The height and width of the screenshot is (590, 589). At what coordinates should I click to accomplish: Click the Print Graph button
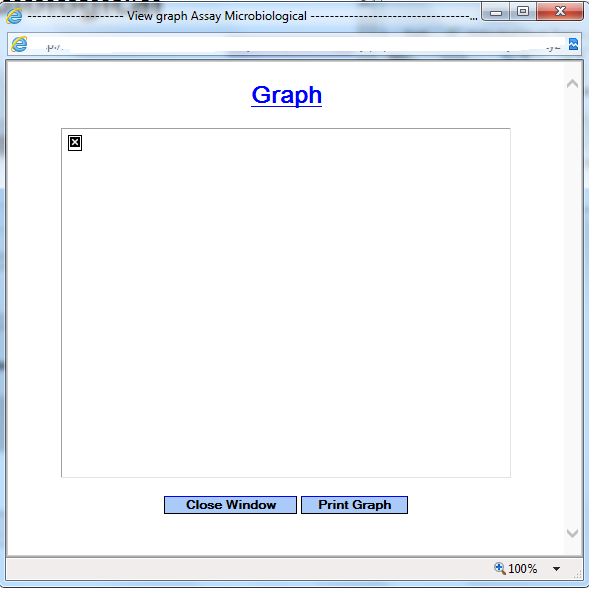tap(354, 505)
